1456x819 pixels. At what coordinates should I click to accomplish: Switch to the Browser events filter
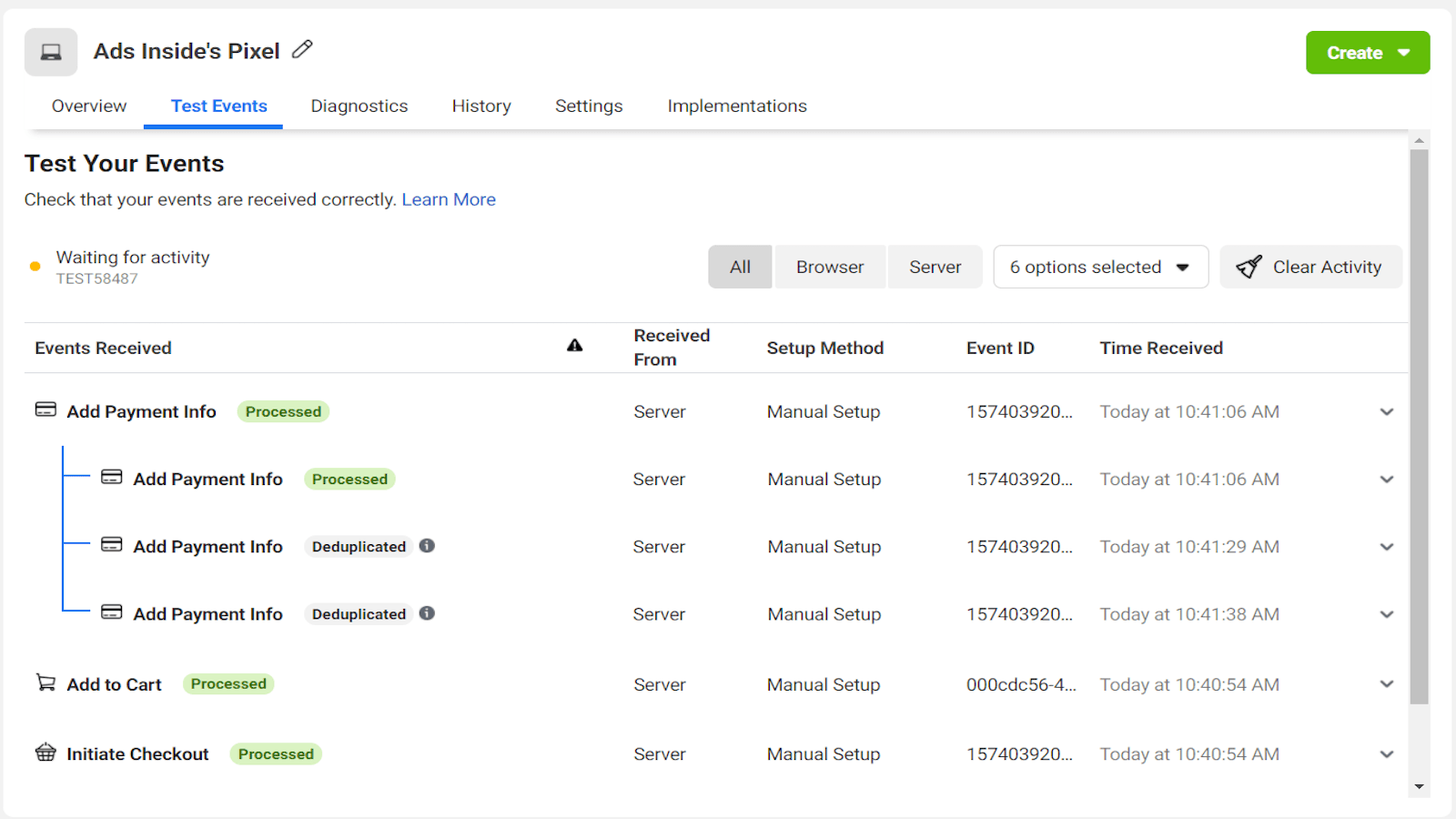[x=829, y=266]
